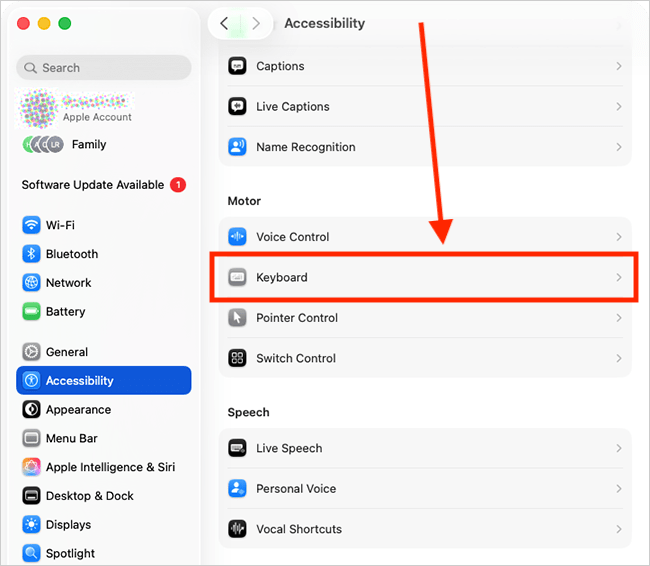Open Apple Intelligence & Siri settings
Screen dimensions: 650x566
109,467
